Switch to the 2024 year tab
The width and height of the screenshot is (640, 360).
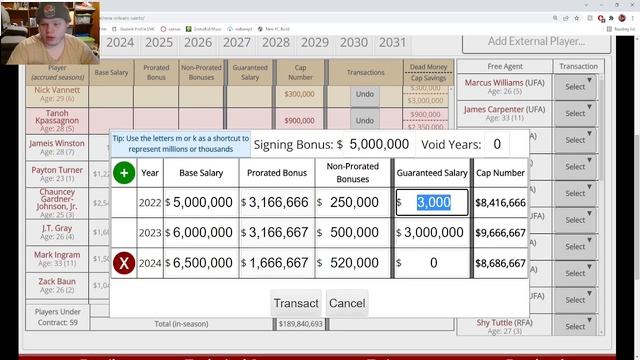[x=120, y=42]
